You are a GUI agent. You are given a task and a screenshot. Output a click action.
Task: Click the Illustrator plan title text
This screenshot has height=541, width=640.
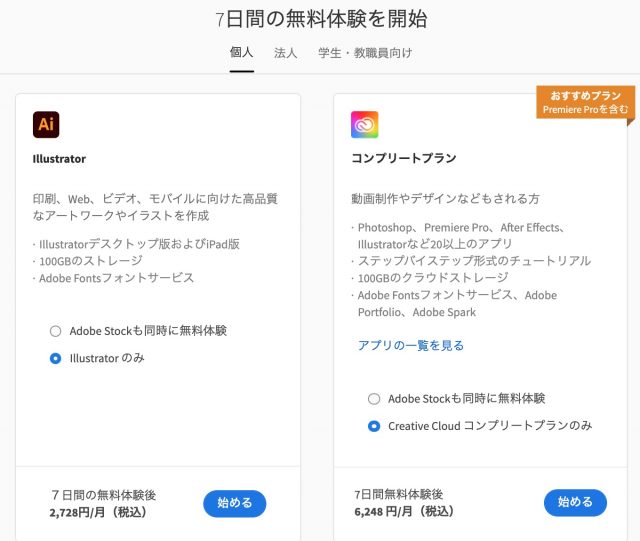60,158
